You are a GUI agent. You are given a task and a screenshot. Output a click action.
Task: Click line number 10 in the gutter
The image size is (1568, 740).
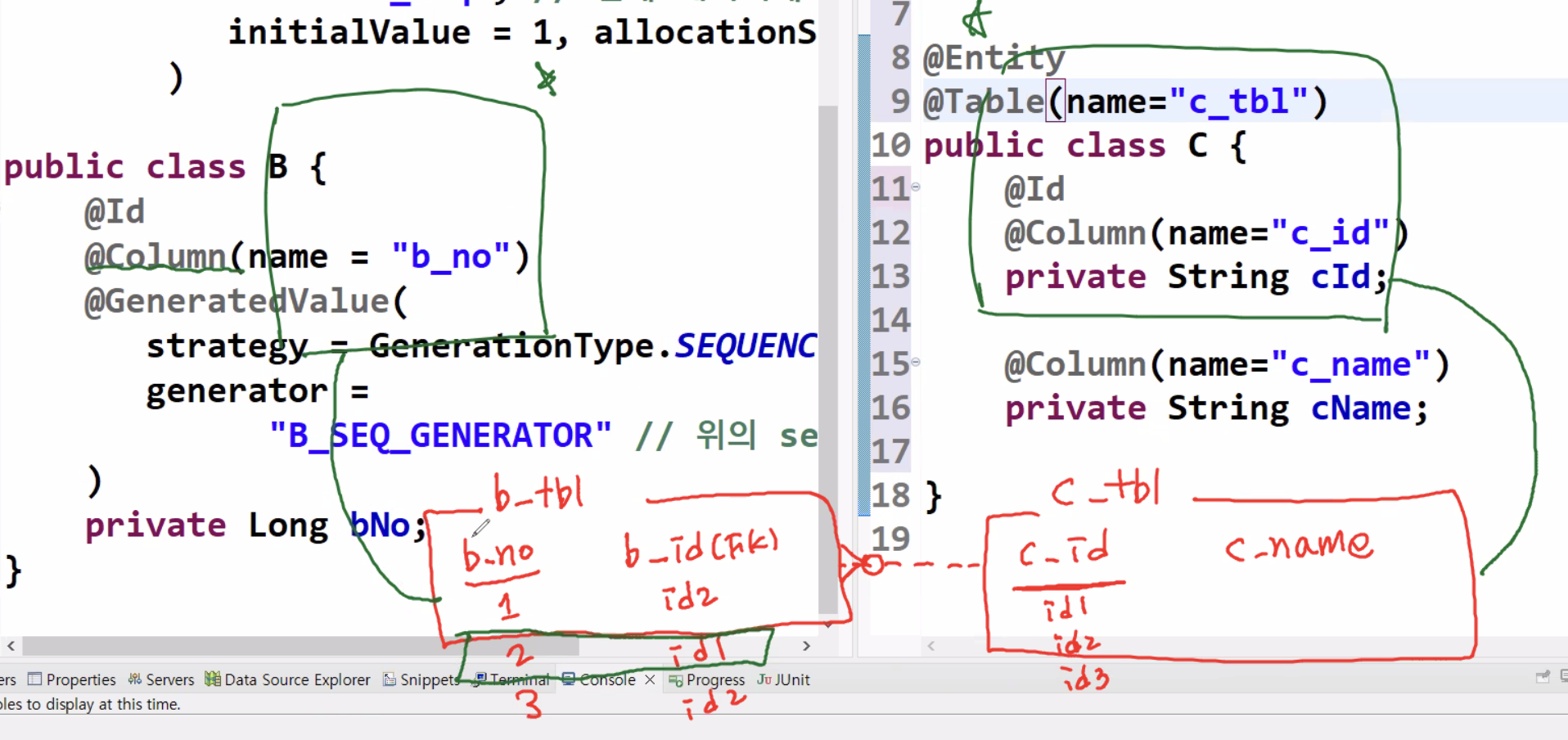pyautogui.click(x=890, y=146)
